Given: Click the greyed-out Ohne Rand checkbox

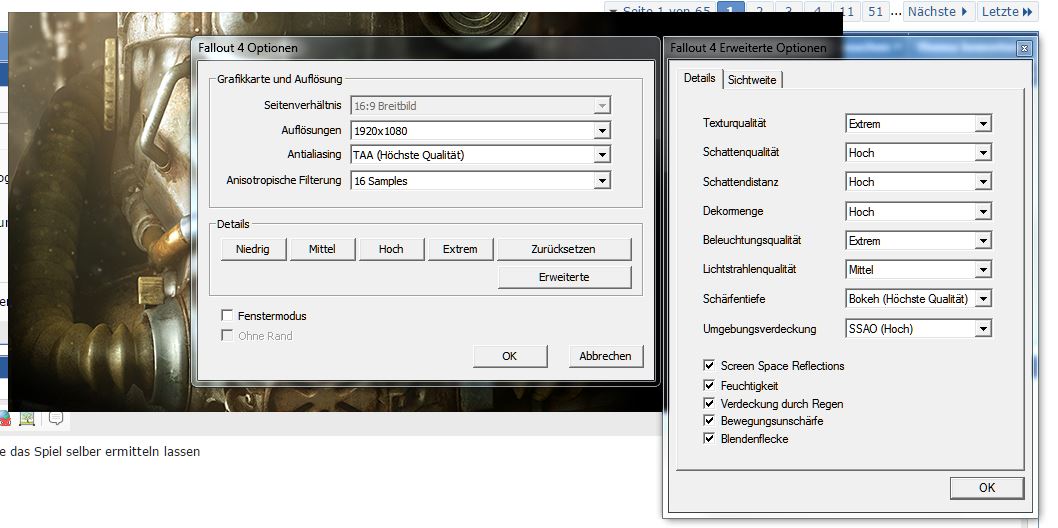Looking at the screenshot, I should coord(227,335).
